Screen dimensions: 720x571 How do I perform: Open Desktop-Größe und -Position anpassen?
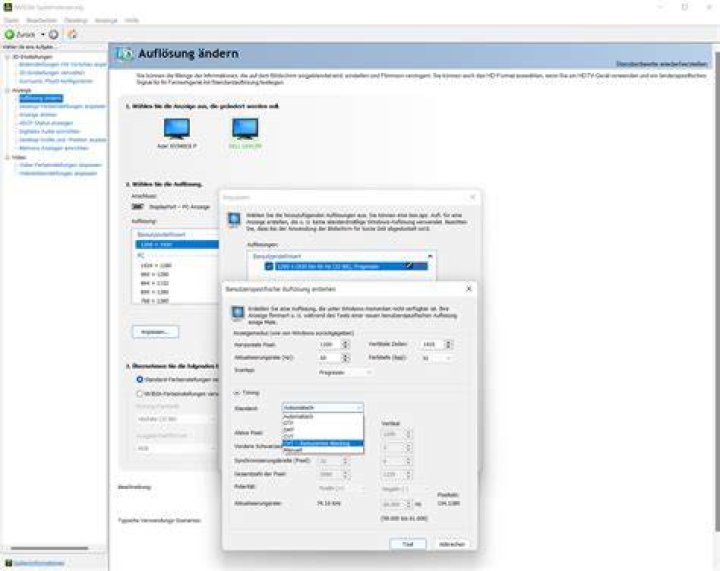[x=62, y=140]
